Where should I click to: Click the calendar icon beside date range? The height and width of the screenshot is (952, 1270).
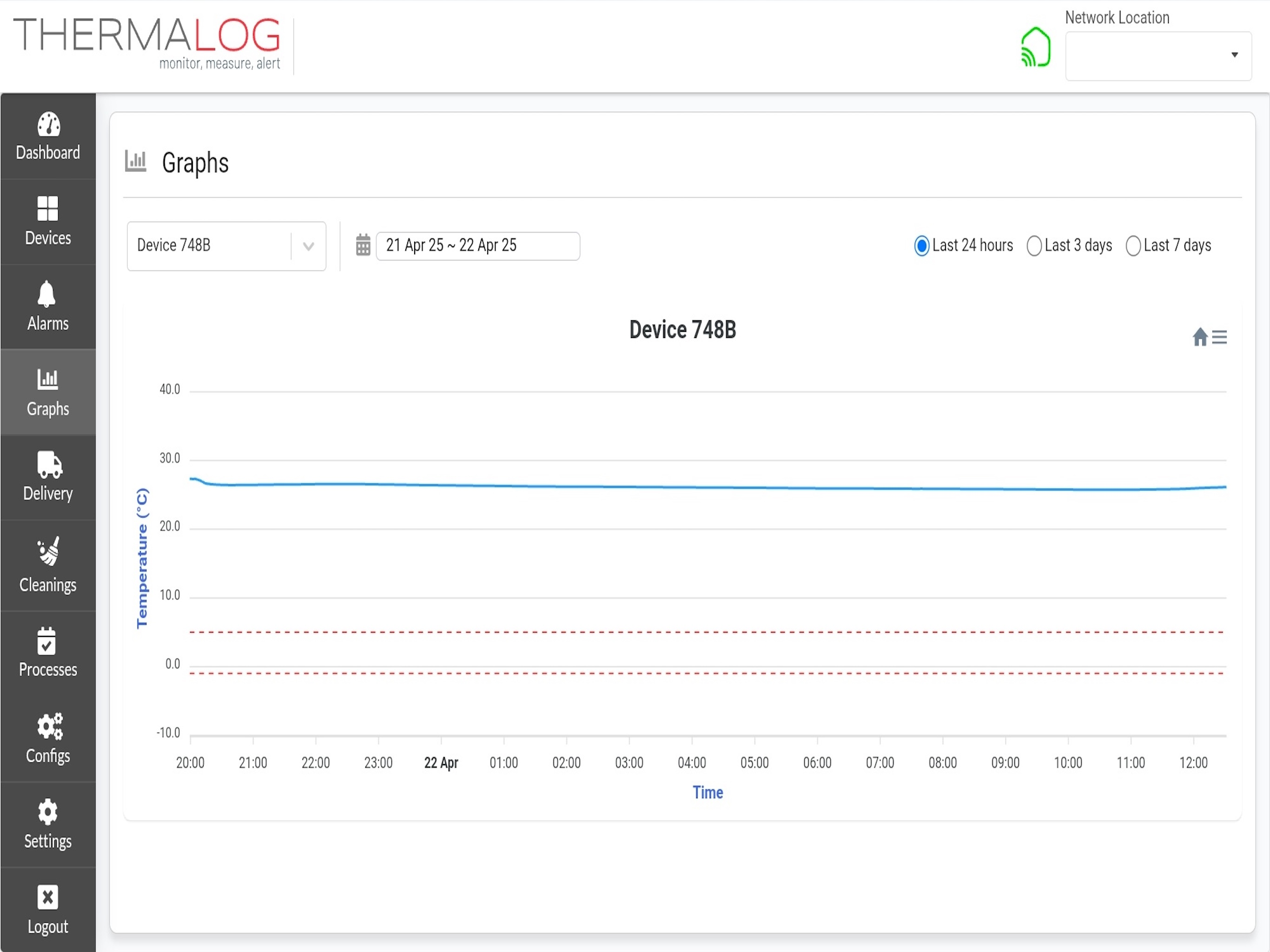pos(363,245)
